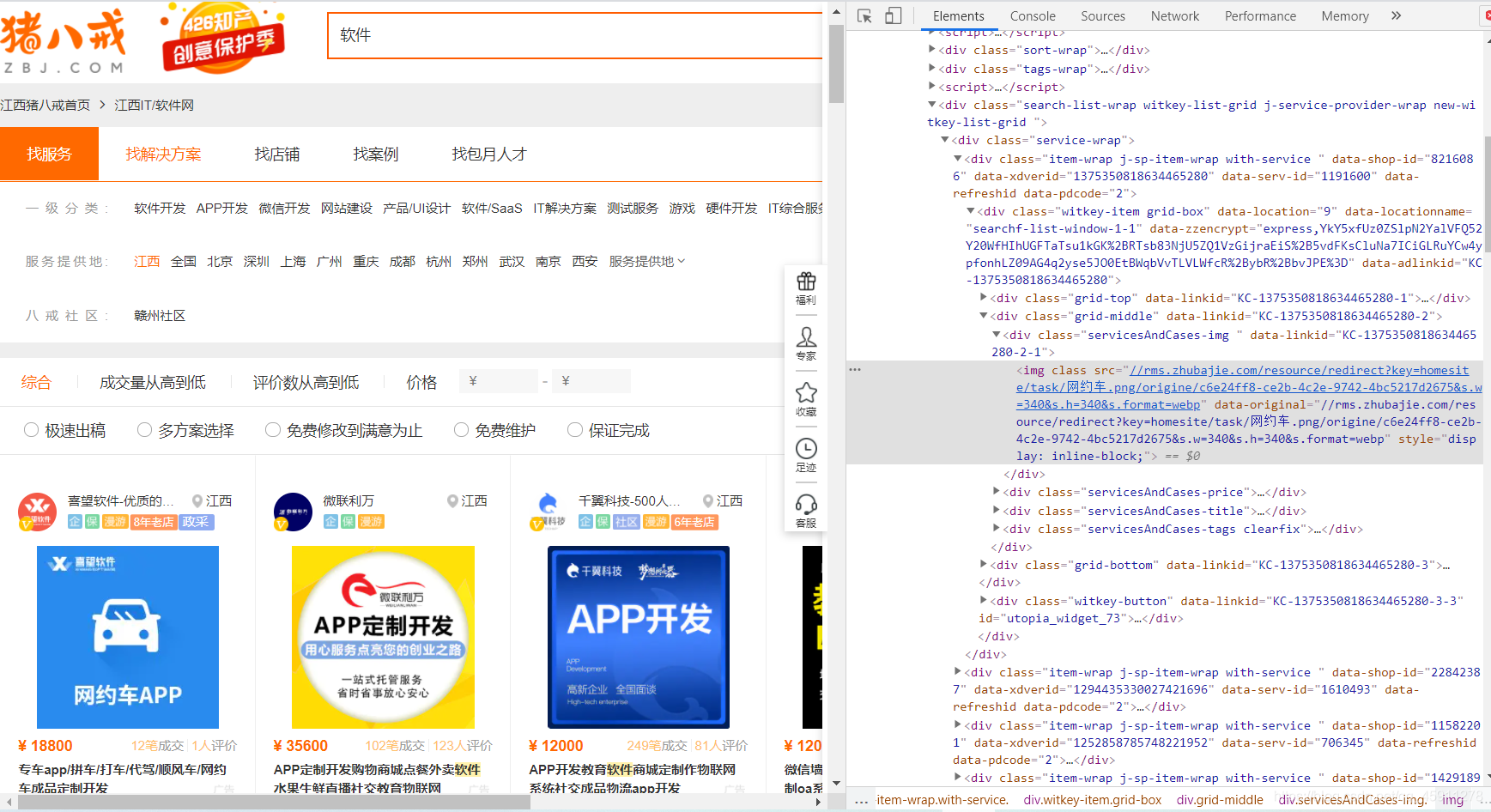1491x812 pixels.
Task: Click the 千翼科技 shop avatar icon
Action: pos(549,512)
